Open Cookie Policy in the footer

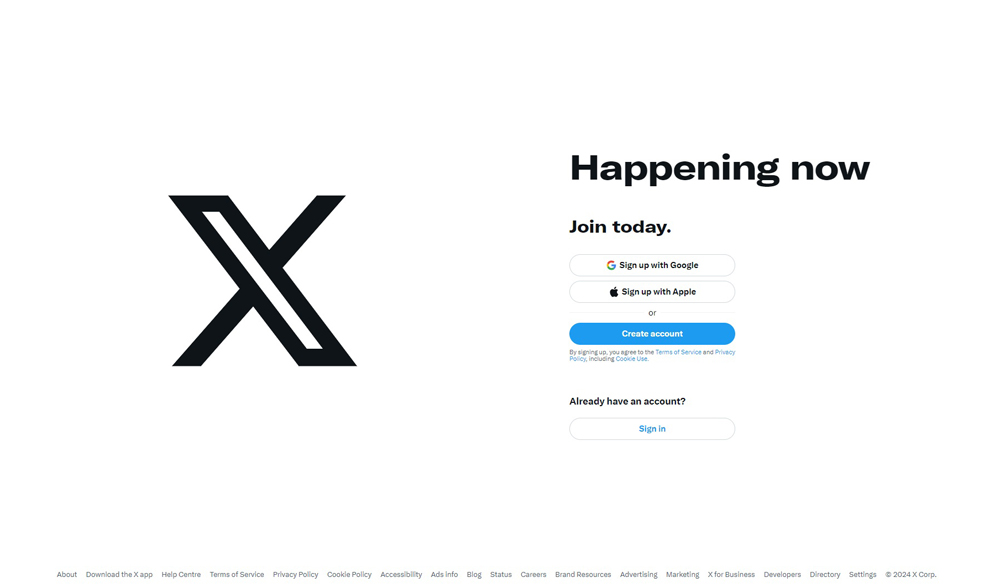[x=349, y=575]
